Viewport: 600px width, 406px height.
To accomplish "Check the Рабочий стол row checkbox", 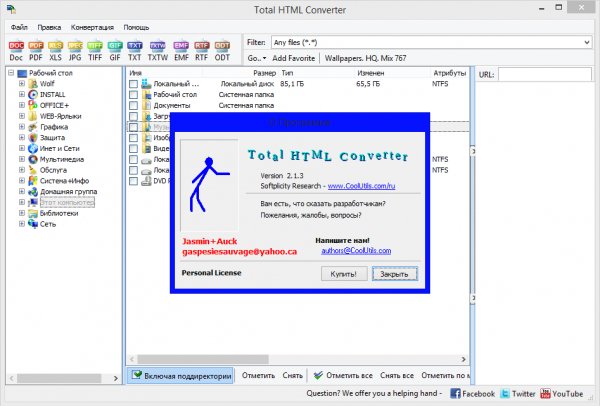I will point(134,95).
